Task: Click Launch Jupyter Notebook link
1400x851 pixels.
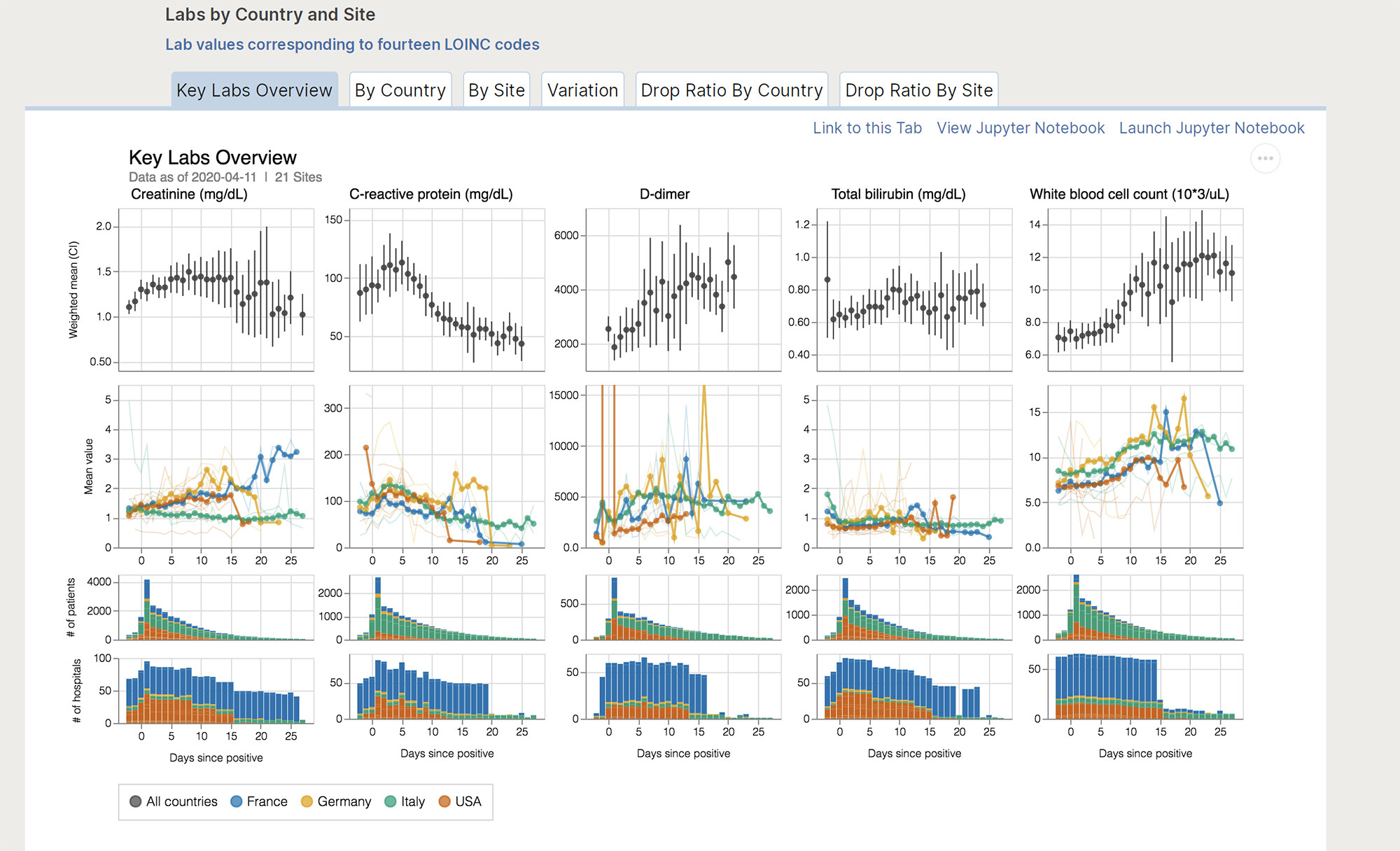Action: 1212,128
